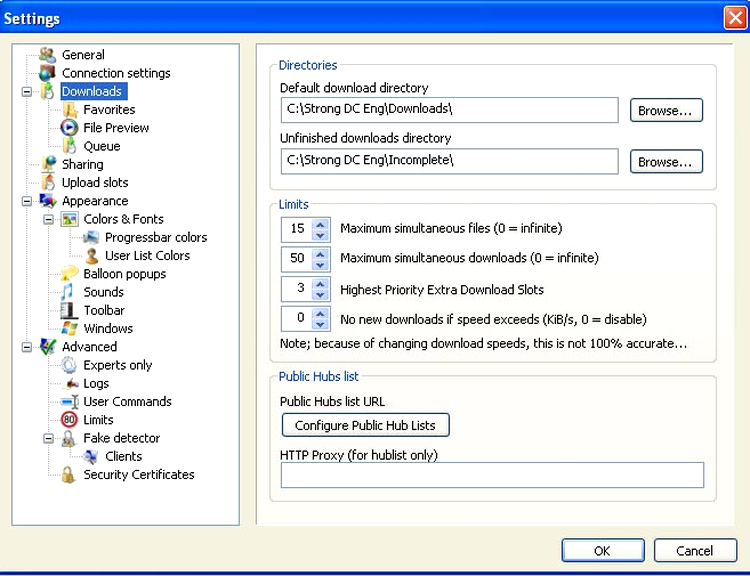
Task: Click the Favorites star folder icon
Action: click(x=69, y=110)
